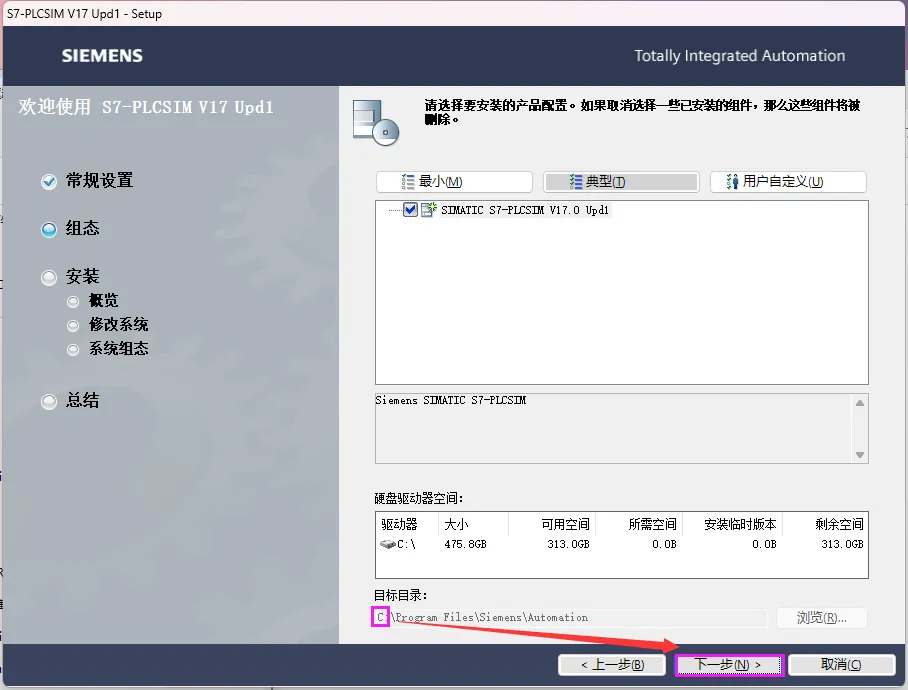The width and height of the screenshot is (908, 690).
Task: Click the 浏览(R)... browse button
Action: pos(821,618)
